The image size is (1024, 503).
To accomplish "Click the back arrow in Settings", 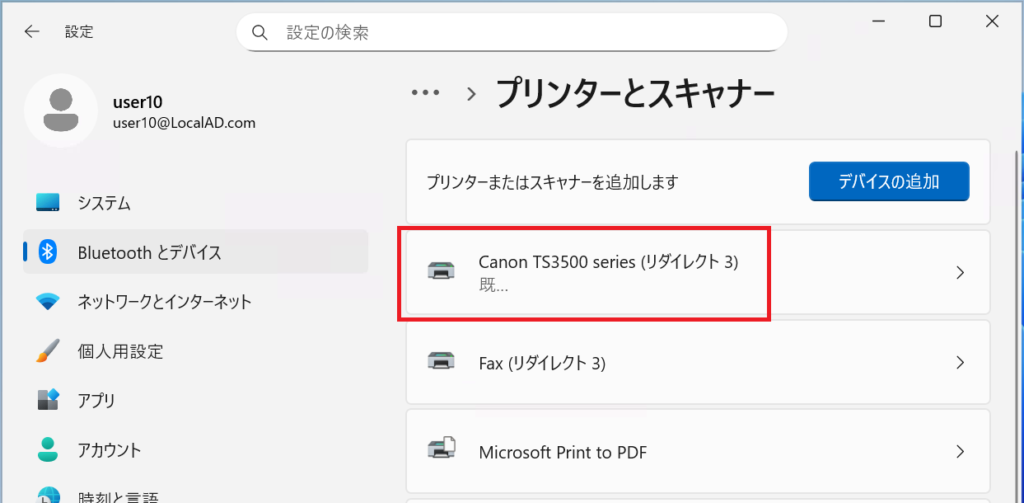I will click(32, 32).
